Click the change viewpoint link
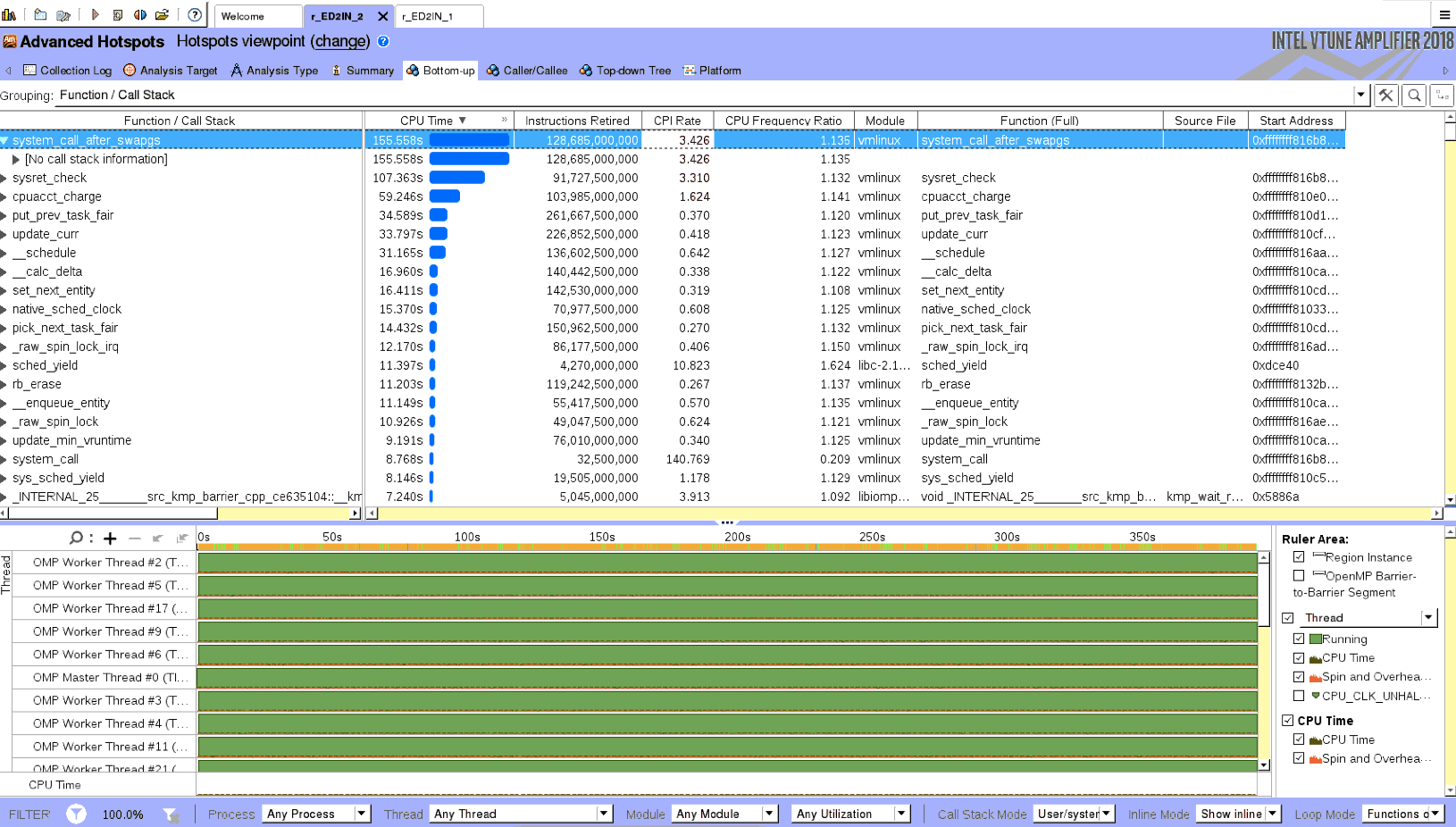The height and width of the screenshot is (827, 1456). [340, 42]
